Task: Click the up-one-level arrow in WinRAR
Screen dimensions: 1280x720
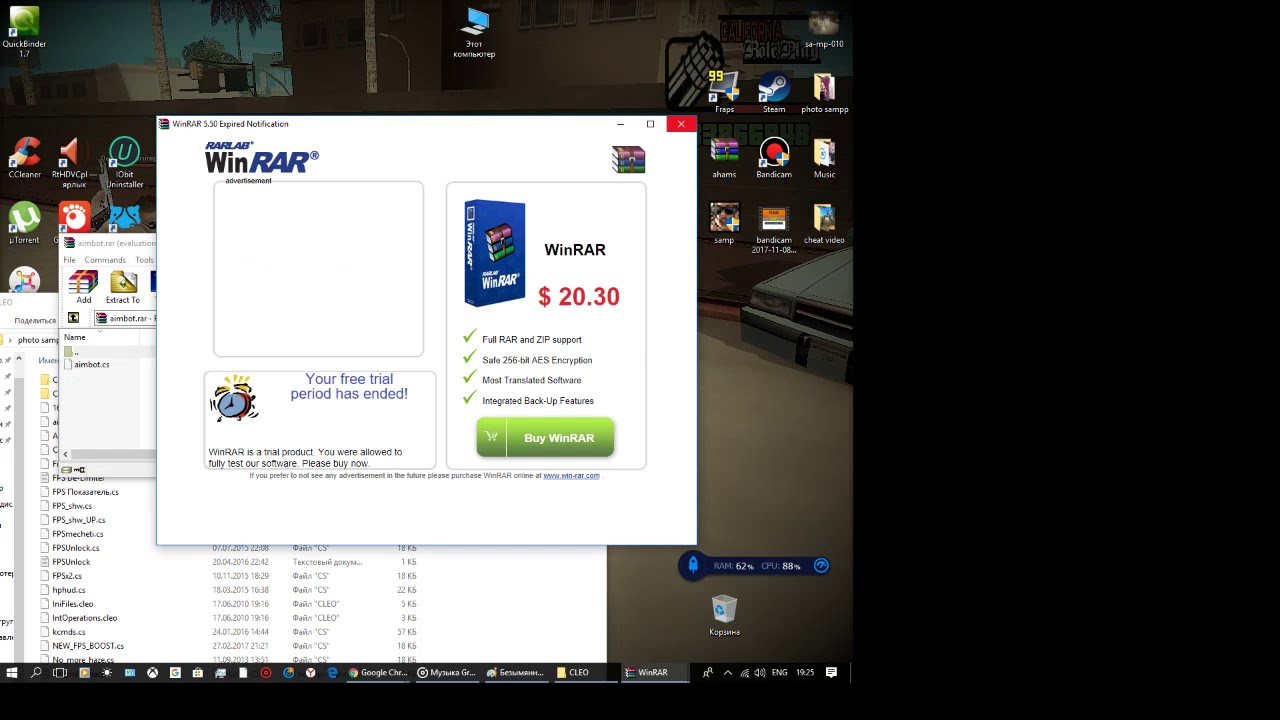Action: click(x=73, y=318)
